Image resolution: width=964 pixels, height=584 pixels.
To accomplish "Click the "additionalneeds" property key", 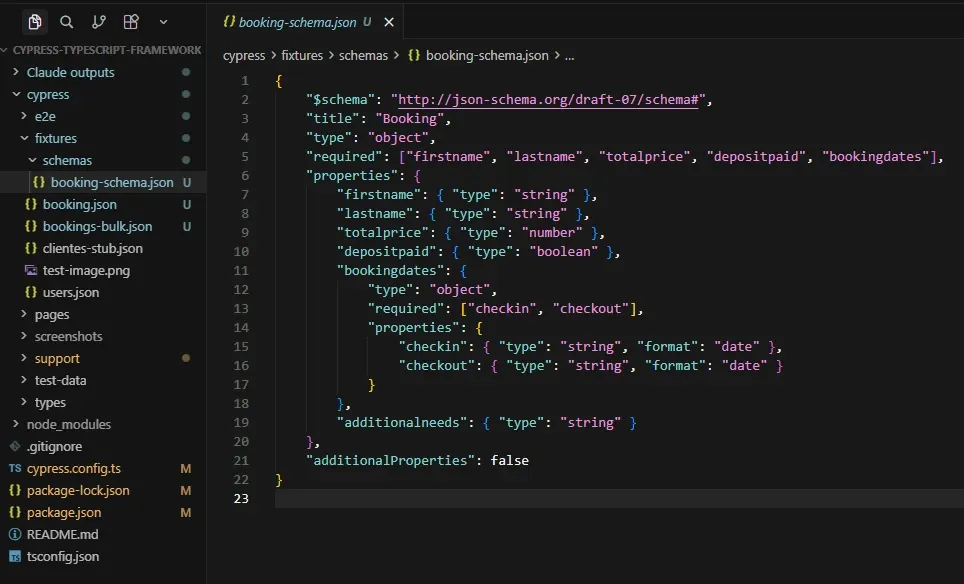I will (401, 422).
